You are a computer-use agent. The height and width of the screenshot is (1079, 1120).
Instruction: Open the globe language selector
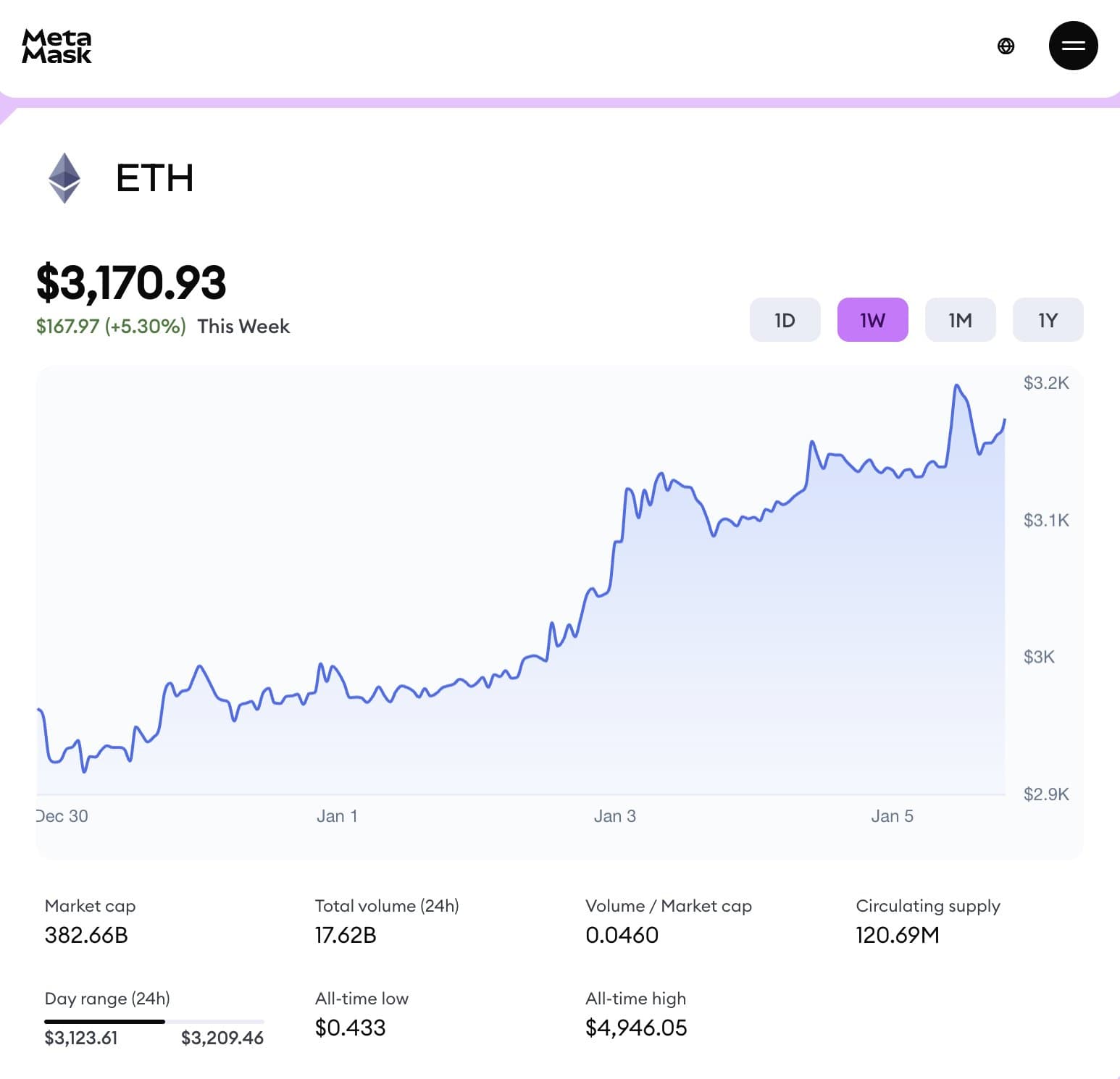pos(1006,46)
